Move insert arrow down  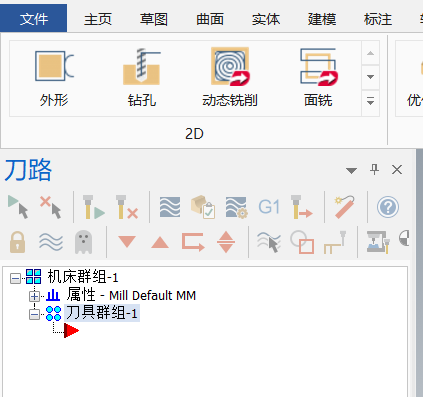point(127,241)
